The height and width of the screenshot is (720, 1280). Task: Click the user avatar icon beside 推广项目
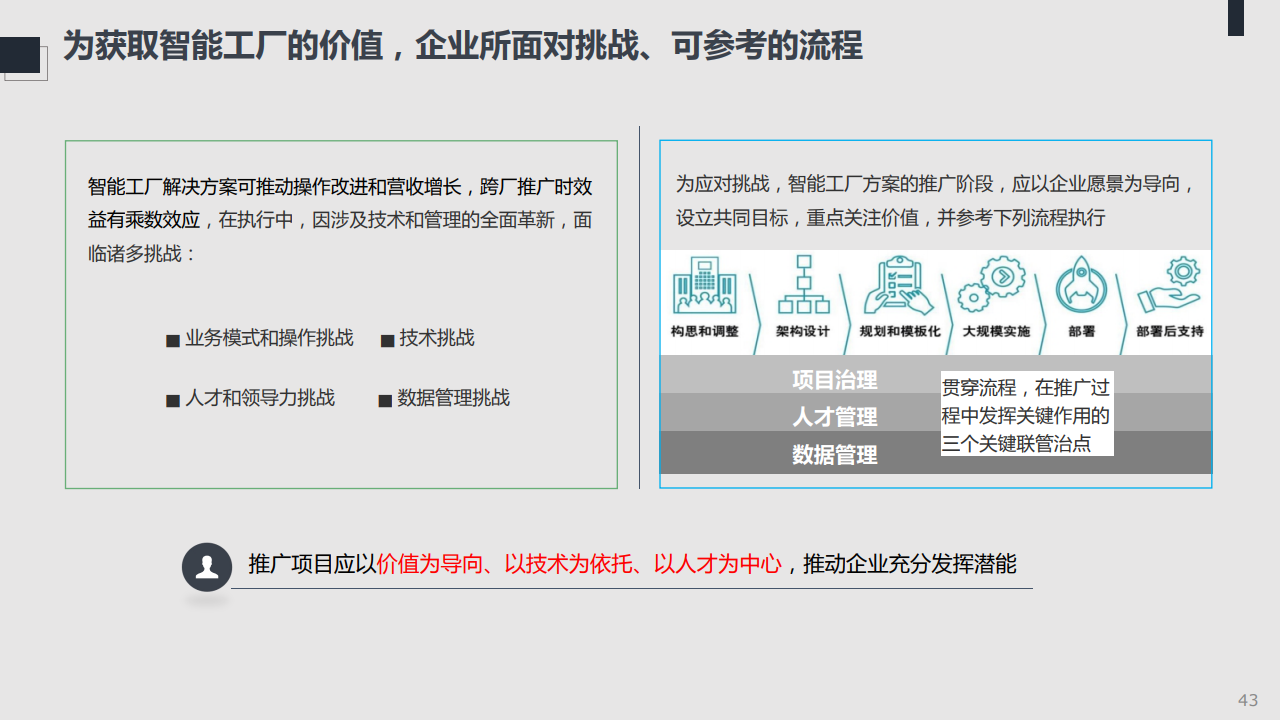pyautogui.click(x=207, y=567)
